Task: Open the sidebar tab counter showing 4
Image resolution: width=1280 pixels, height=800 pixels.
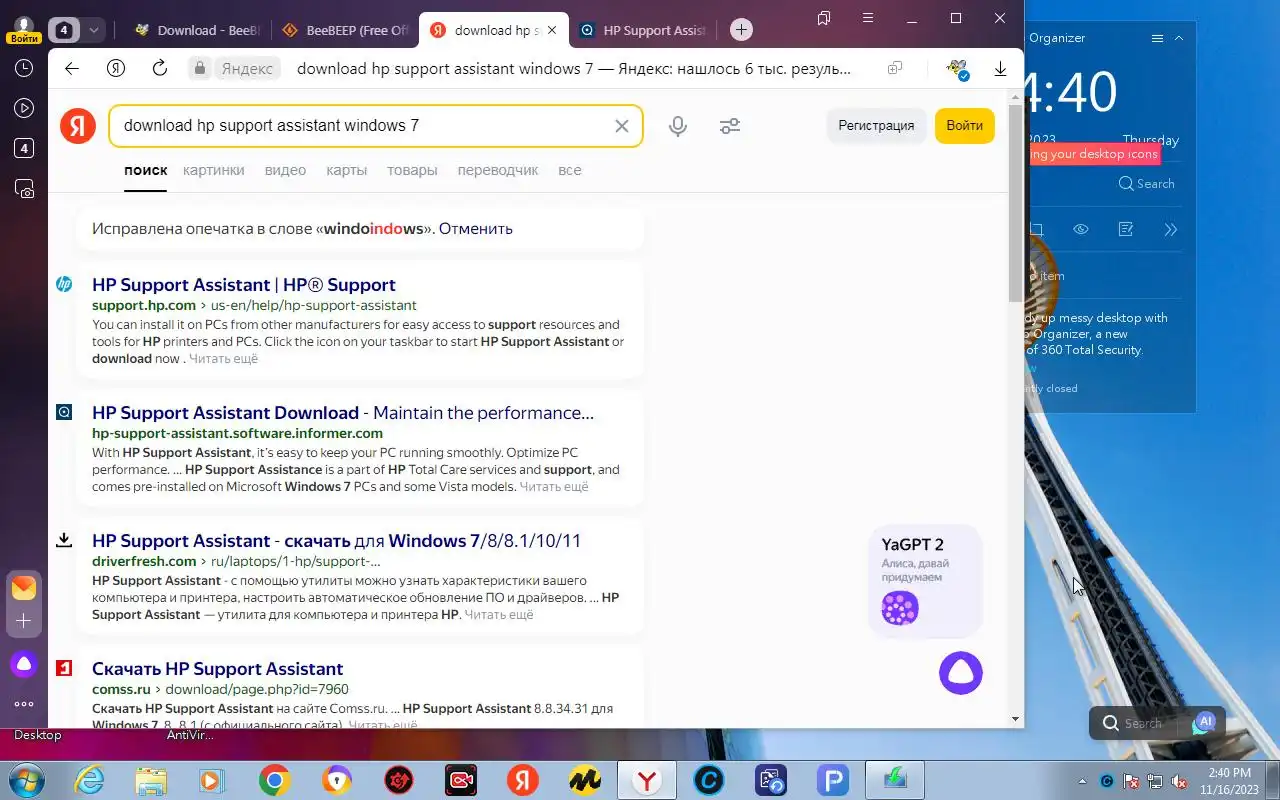Action: tap(24, 148)
